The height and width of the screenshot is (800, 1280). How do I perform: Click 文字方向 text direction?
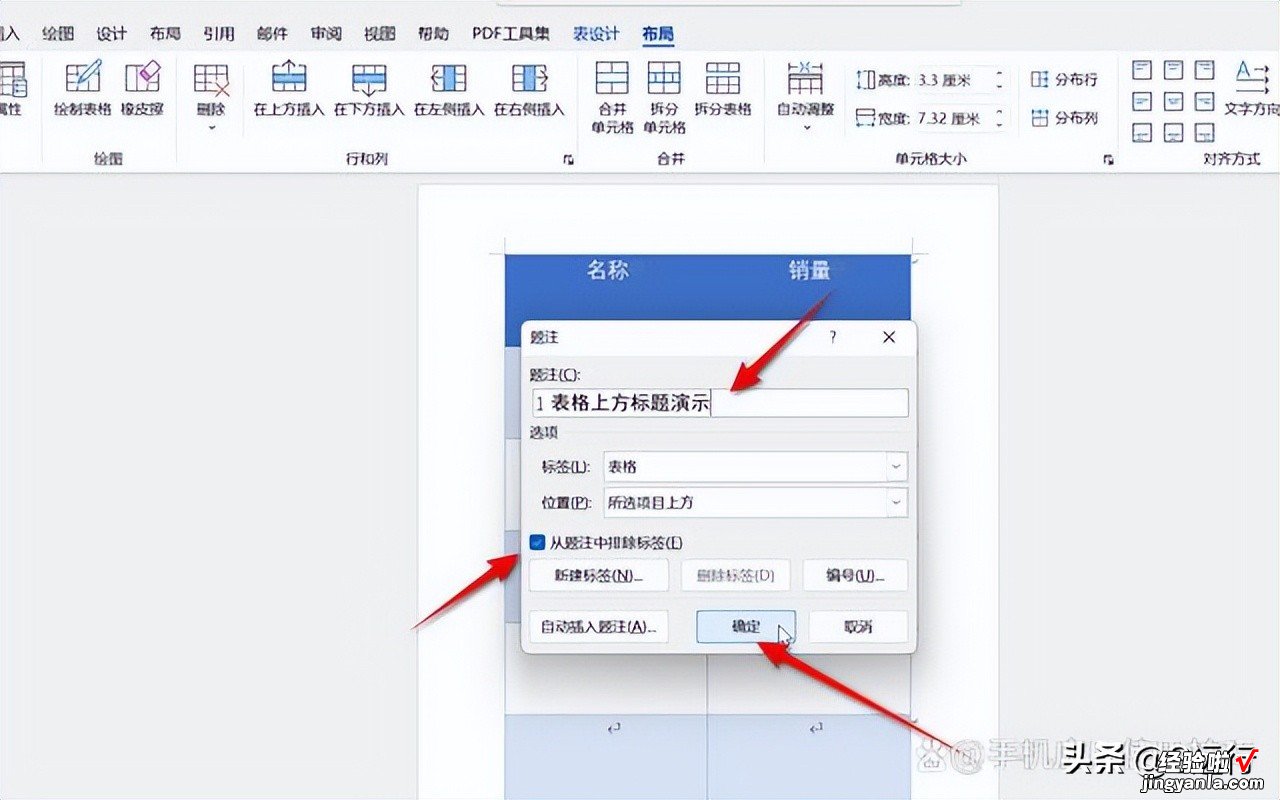[1252, 88]
